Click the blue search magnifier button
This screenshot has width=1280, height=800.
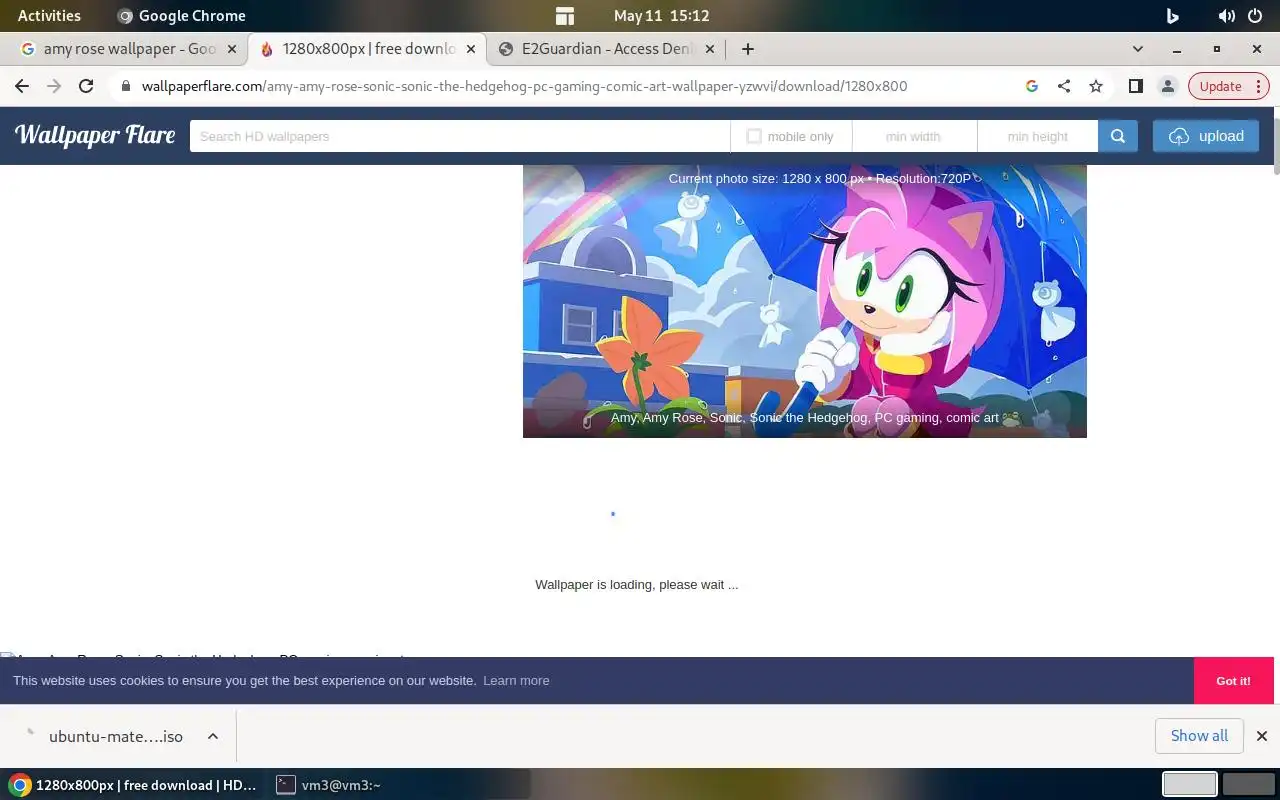click(1118, 136)
